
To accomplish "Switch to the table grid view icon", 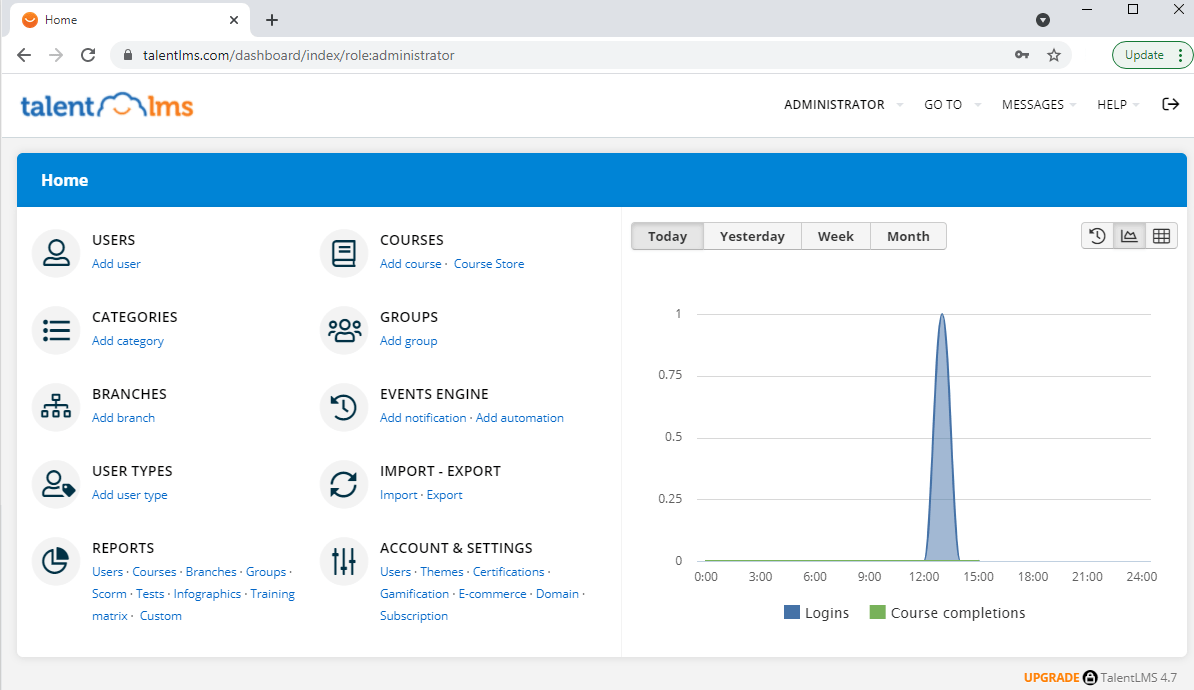I will [1161, 236].
